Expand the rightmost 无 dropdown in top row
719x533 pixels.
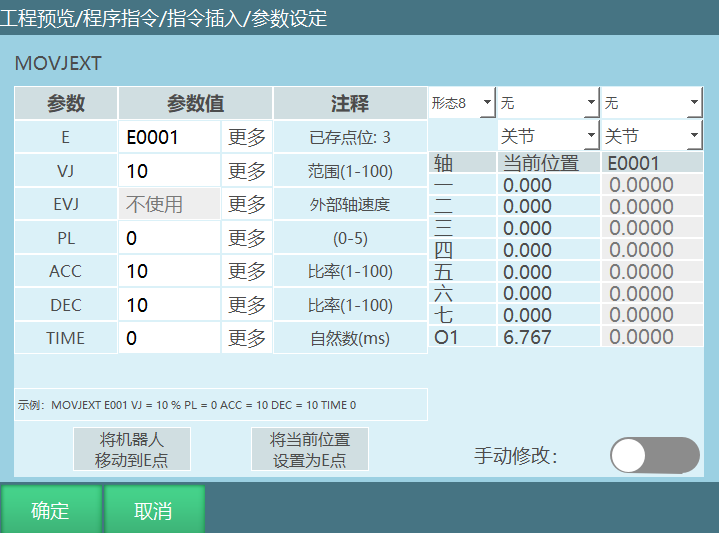click(x=651, y=103)
